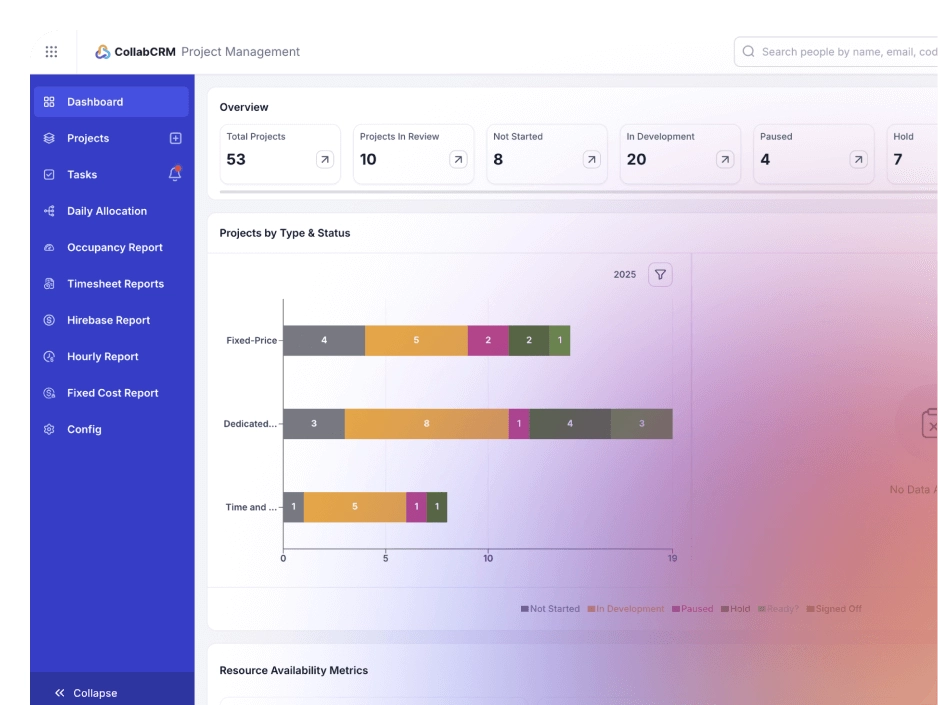The image size is (938, 705).
Task: Click the Tasks notification bell icon
Action: coord(175,174)
